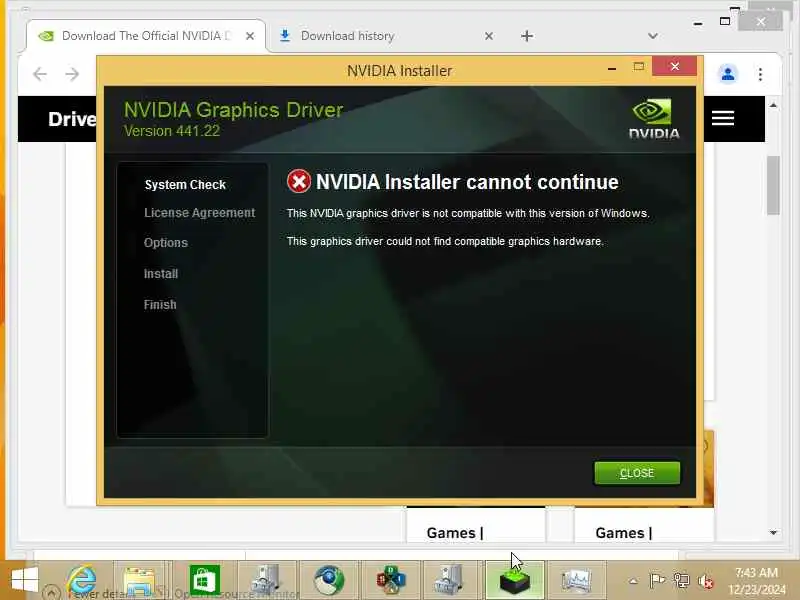Show hidden system tray icons
800x600 pixels.
[x=633, y=581]
